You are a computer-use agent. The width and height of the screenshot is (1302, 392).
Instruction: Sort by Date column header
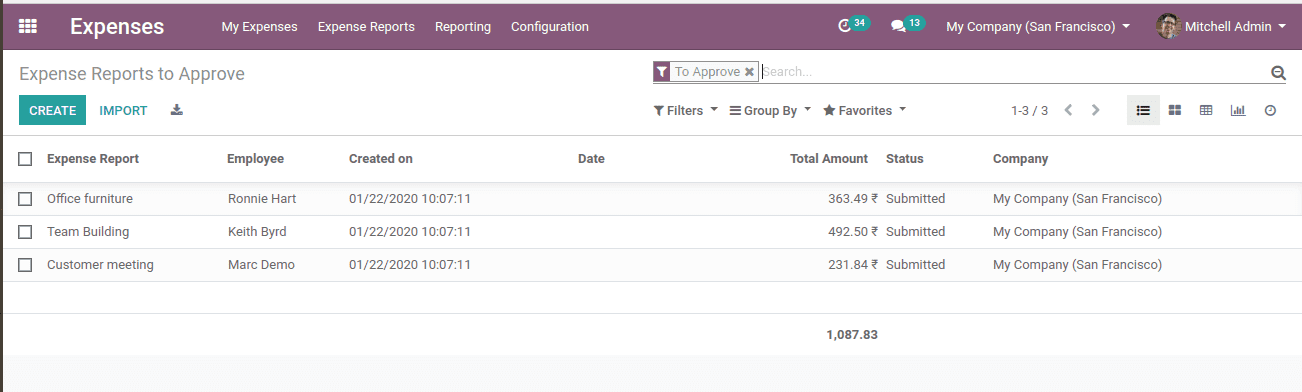(591, 158)
